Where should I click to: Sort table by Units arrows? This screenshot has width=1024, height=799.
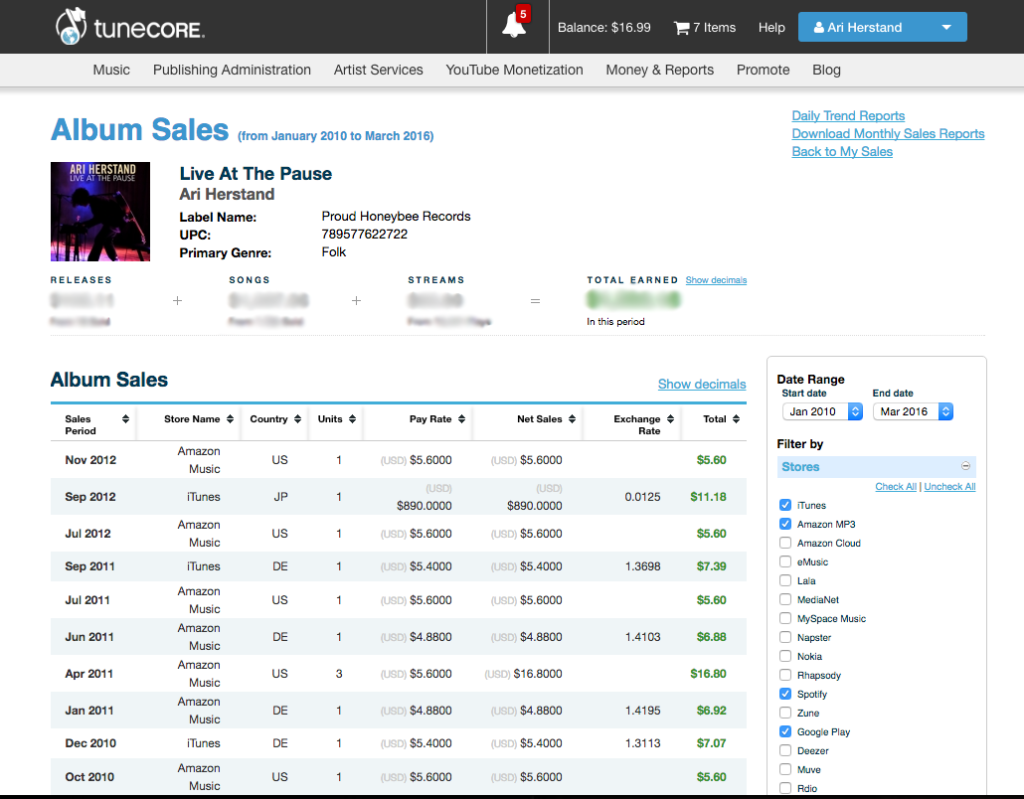point(352,419)
